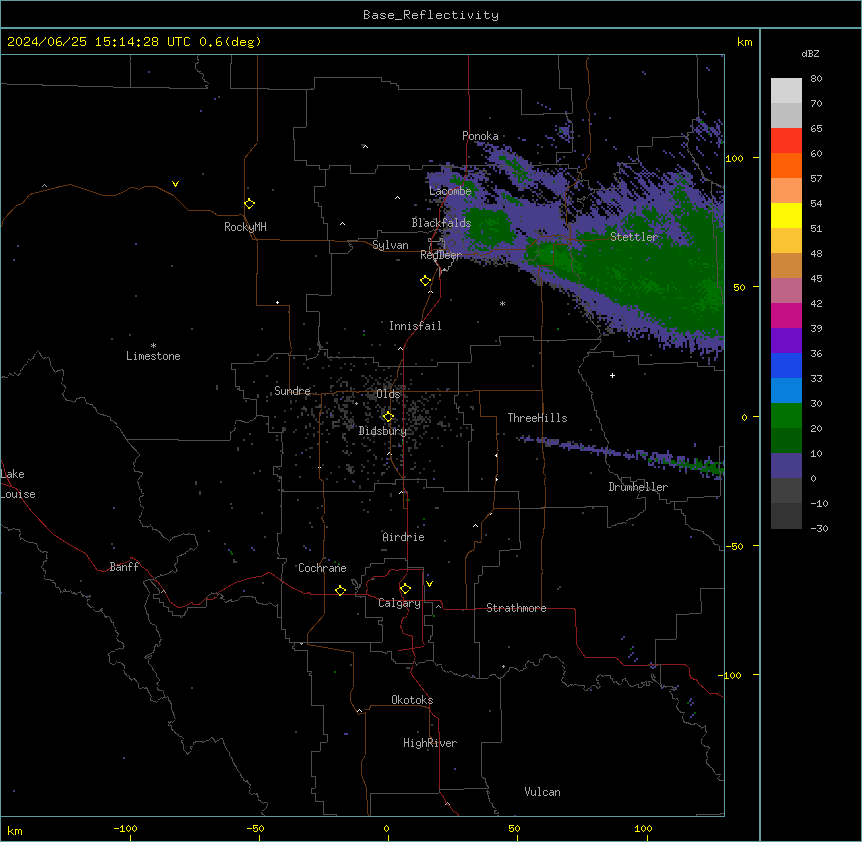Click the Vulcan town label
The width and height of the screenshot is (862, 842).
tap(543, 792)
